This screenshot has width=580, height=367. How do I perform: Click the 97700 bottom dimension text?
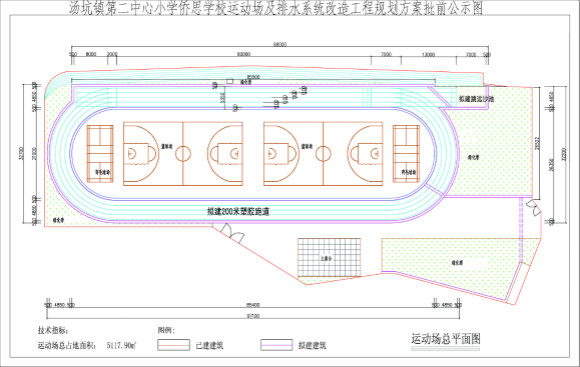[253, 316]
